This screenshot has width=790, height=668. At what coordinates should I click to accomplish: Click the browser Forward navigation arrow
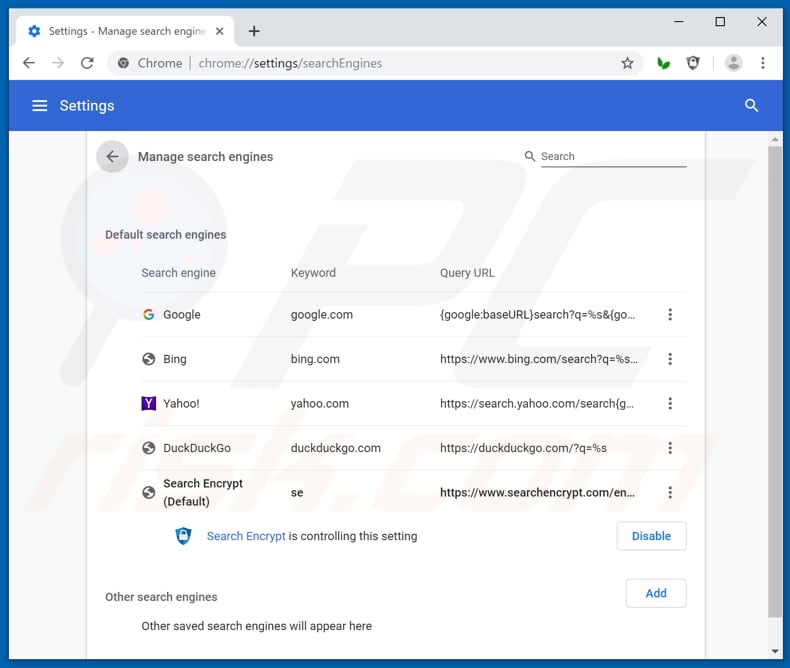58,63
